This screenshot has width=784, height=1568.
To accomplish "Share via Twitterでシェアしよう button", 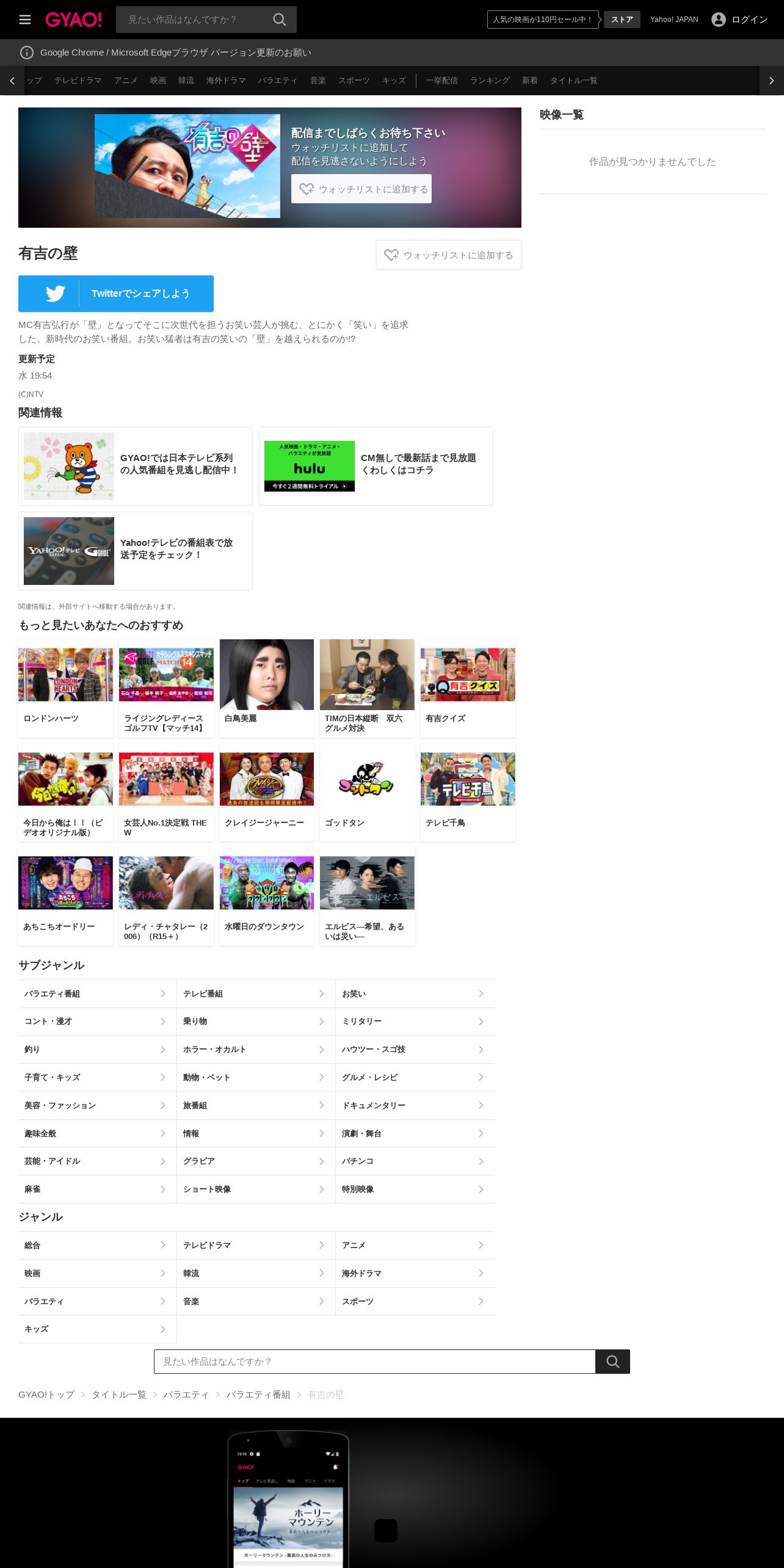I will pos(116,294).
